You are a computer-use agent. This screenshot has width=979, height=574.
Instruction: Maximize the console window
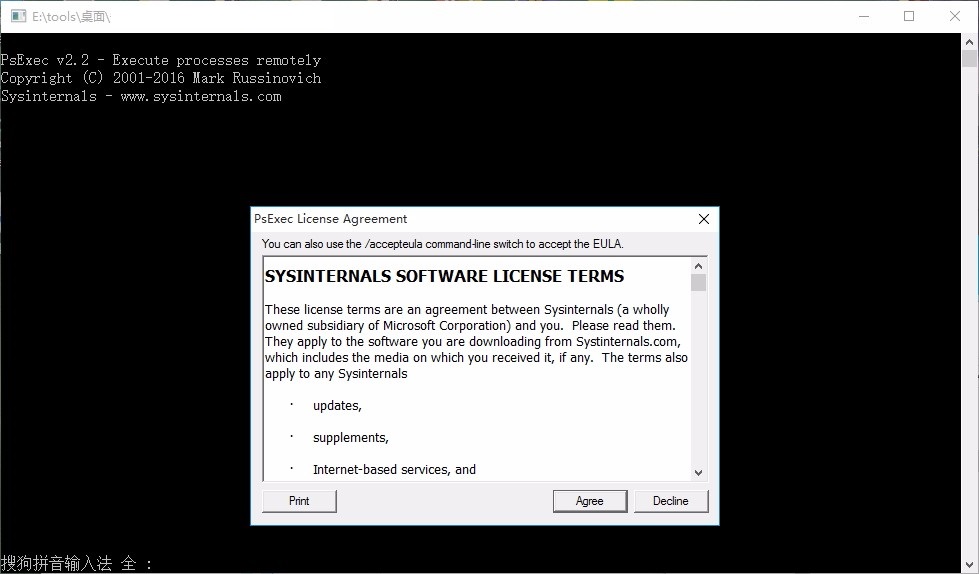pyautogui.click(x=909, y=16)
